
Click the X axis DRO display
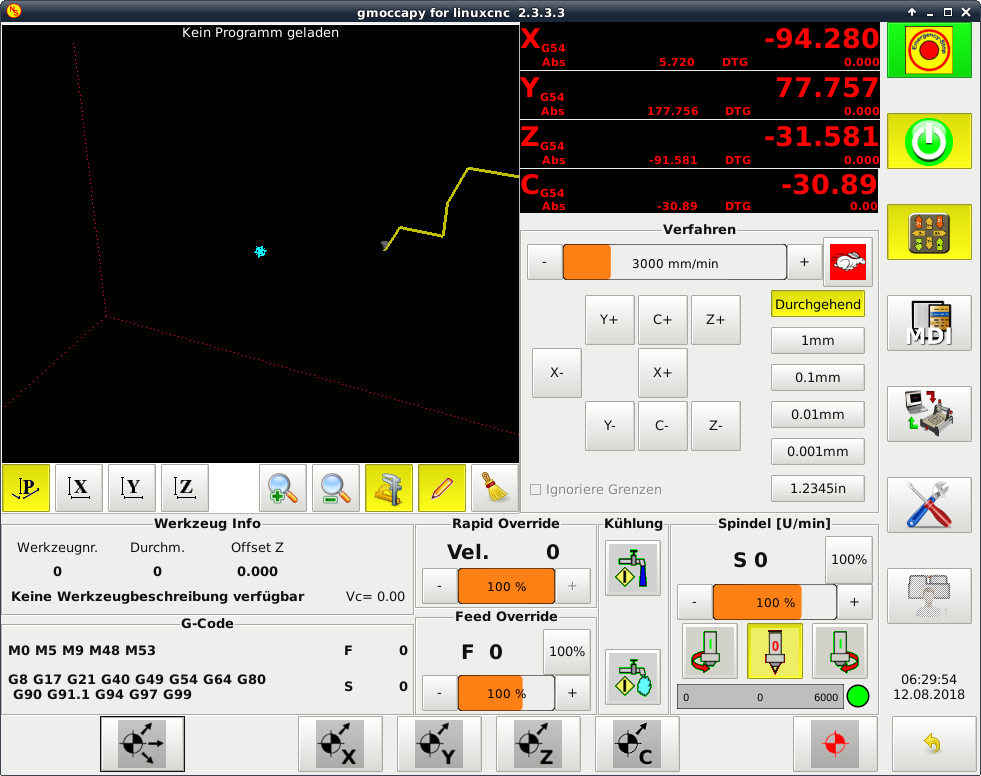coord(699,46)
